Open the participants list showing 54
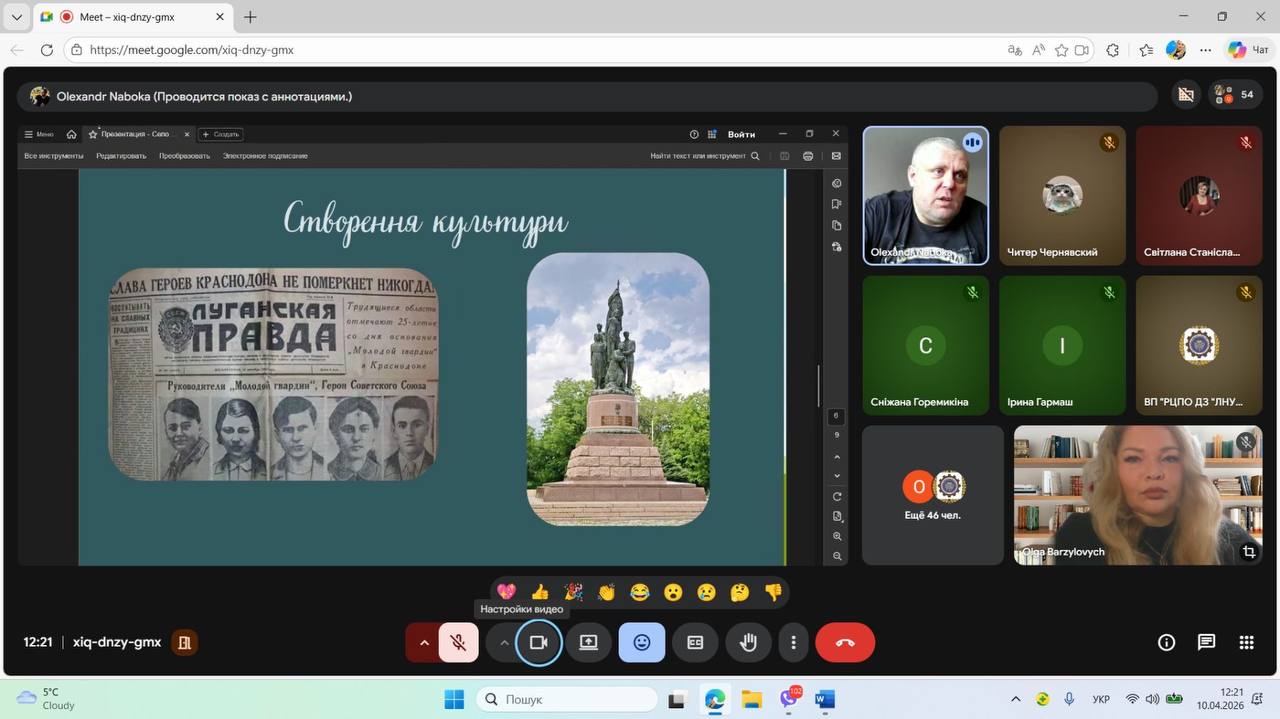1280x719 pixels. [x=1236, y=95]
